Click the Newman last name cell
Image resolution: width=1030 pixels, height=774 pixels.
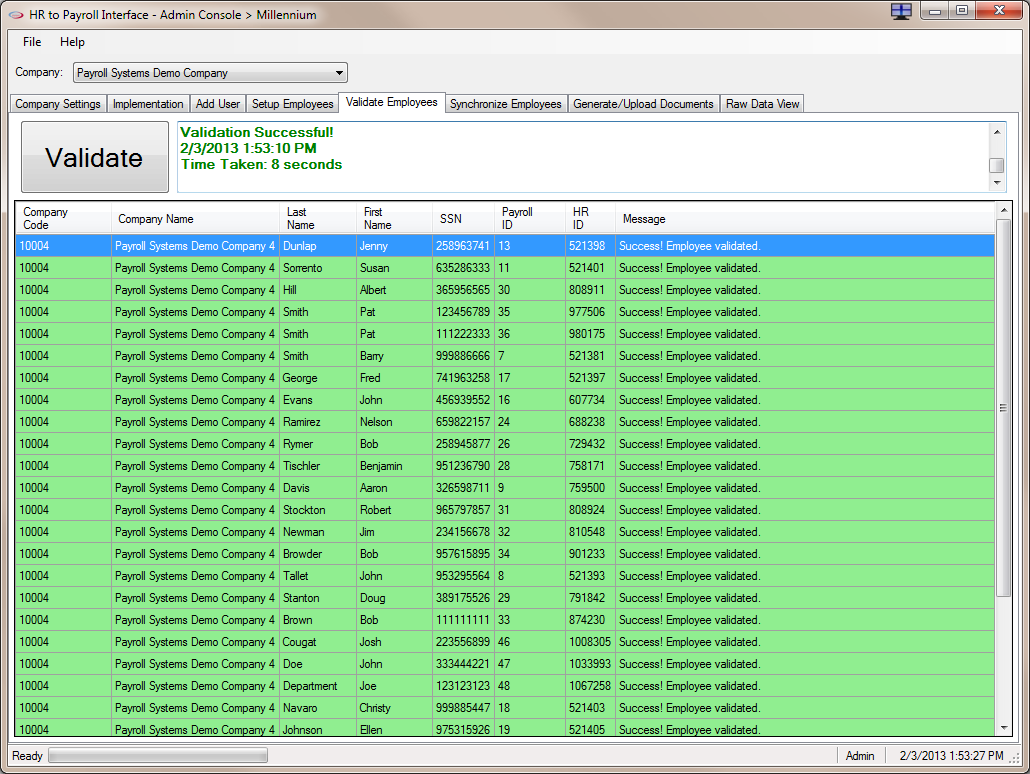tap(318, 532)
